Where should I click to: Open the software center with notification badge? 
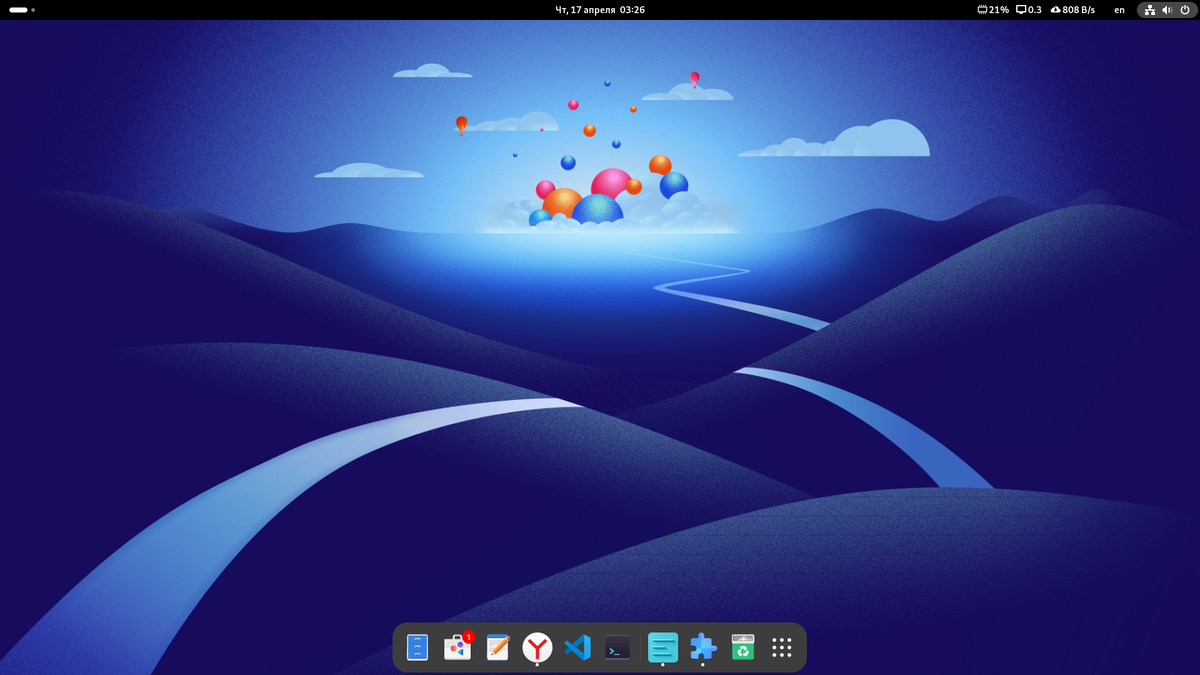[x=458, y=647]
